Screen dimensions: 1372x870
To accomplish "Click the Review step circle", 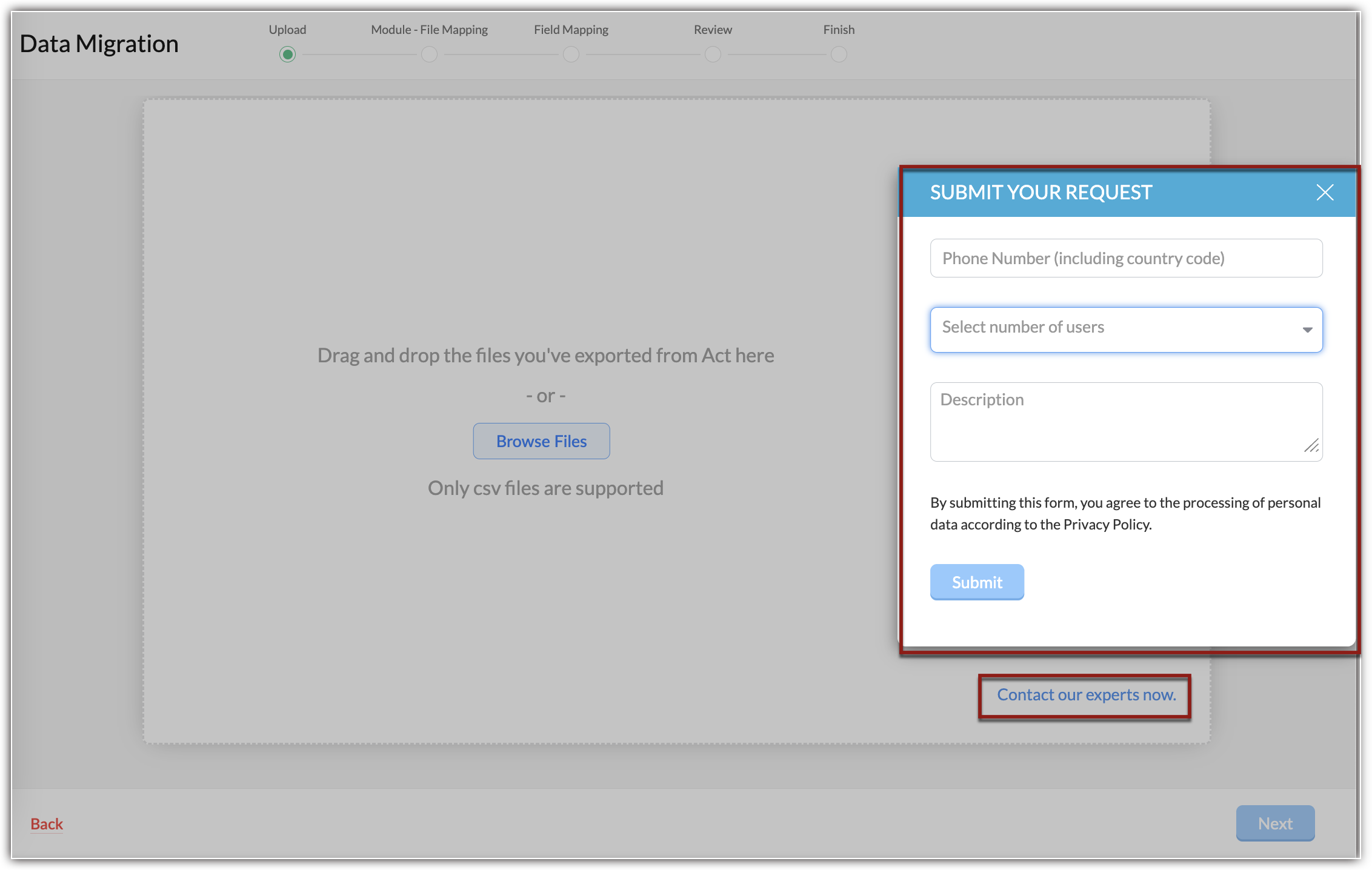I will point(713,55).
